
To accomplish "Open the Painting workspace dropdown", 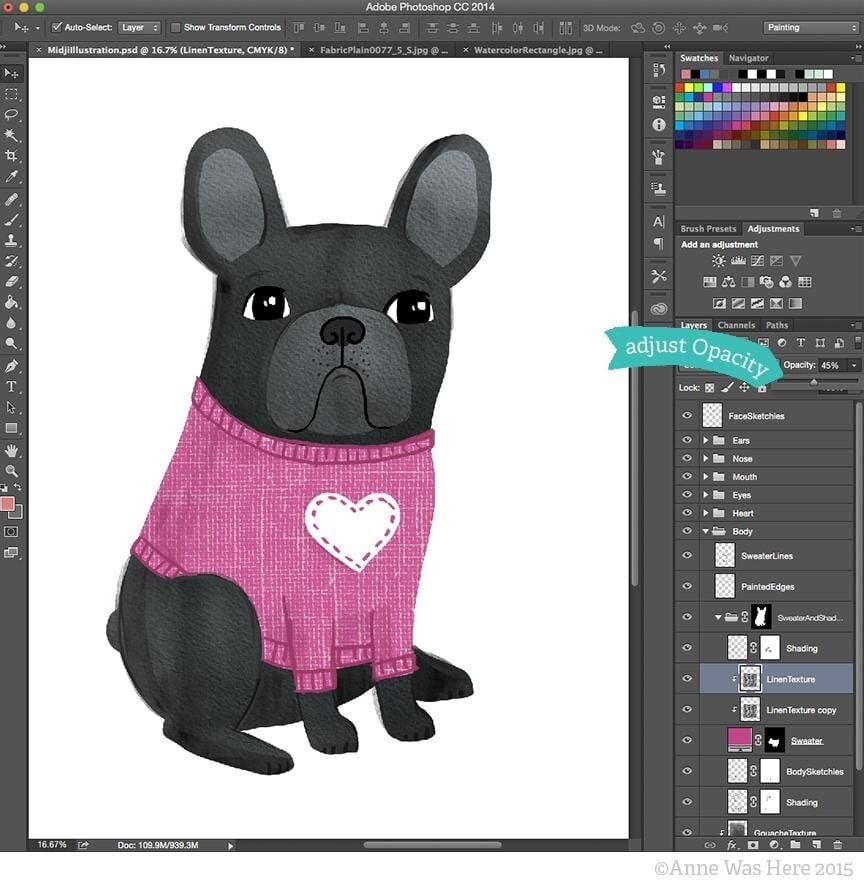I will click(x=811, y=27).
